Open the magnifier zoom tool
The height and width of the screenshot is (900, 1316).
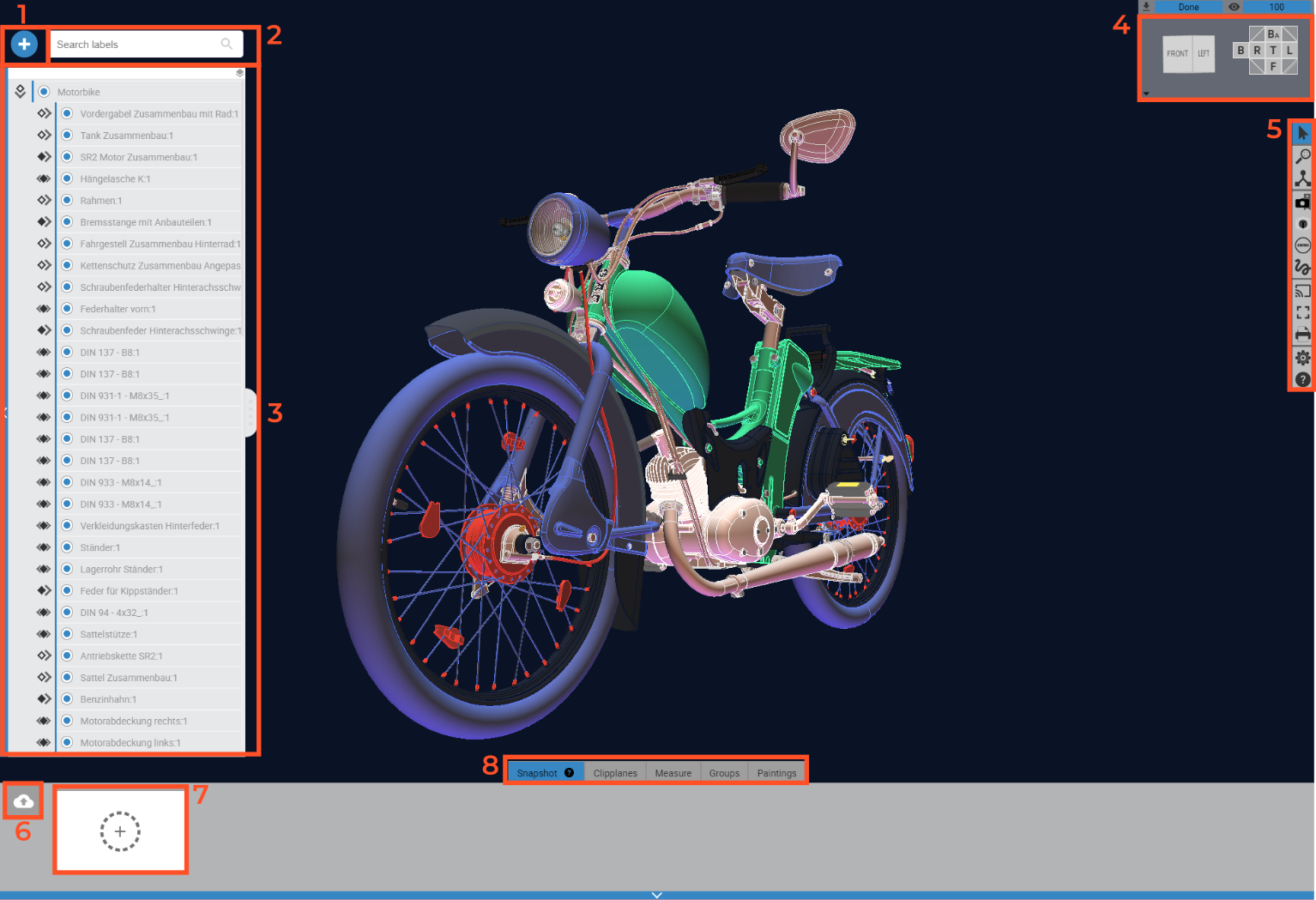pos(1302,156)
